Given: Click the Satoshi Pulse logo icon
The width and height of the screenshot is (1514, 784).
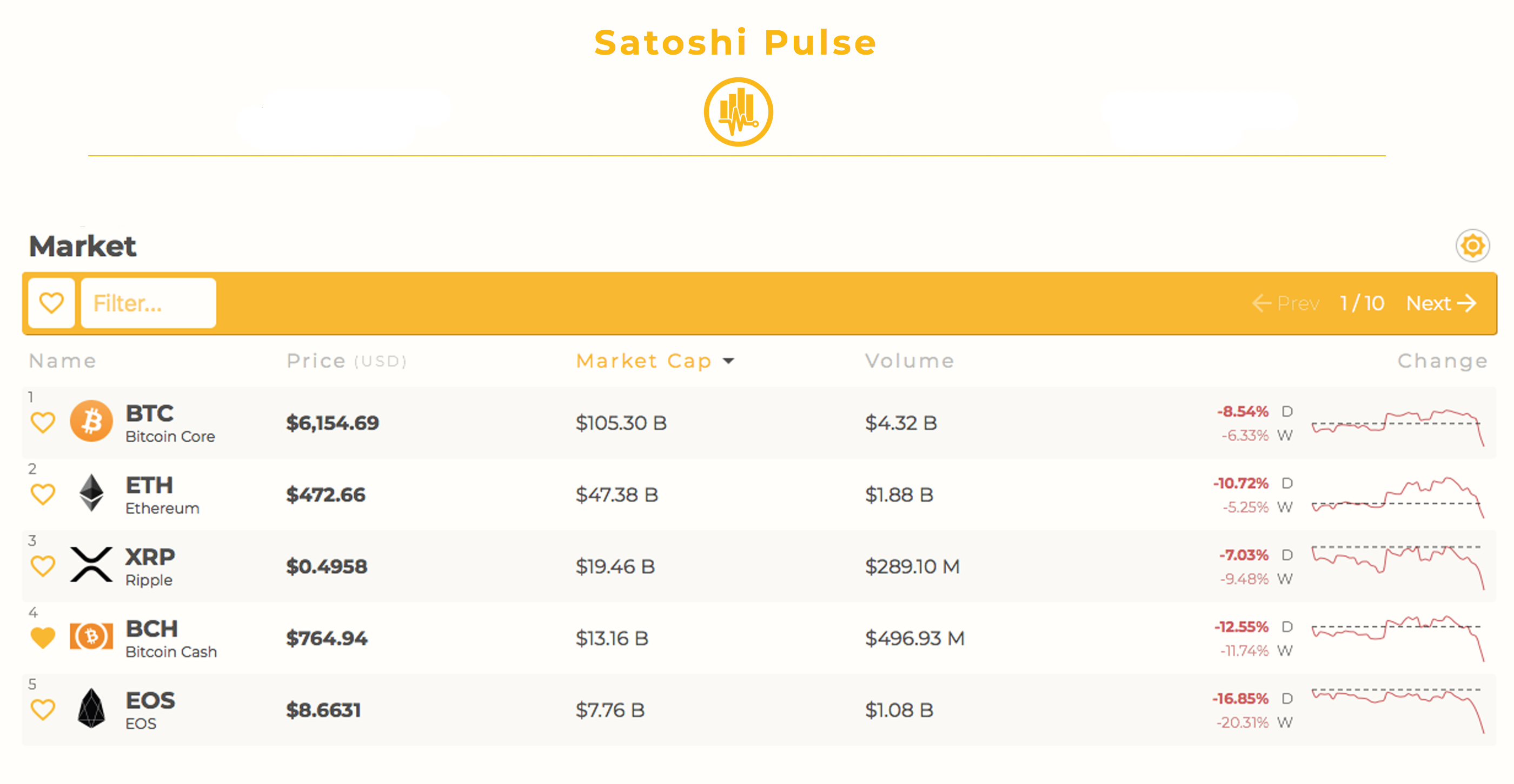Looking at the screenshot, I should [738, 112].
